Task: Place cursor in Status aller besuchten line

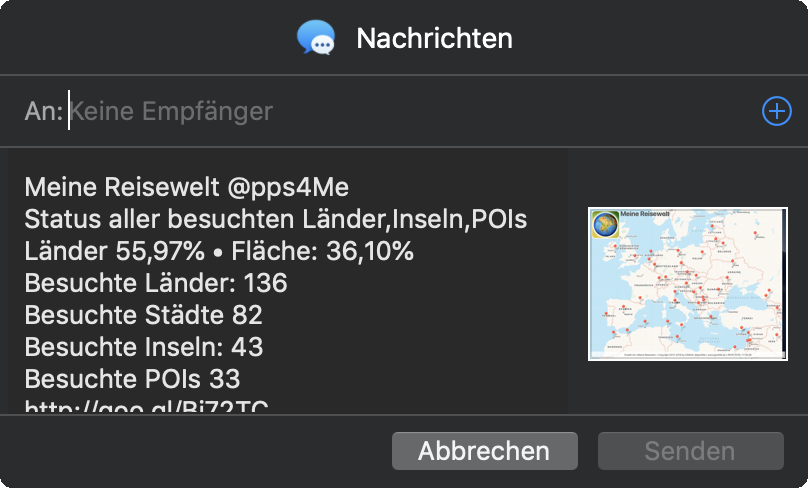Action: 276,219
